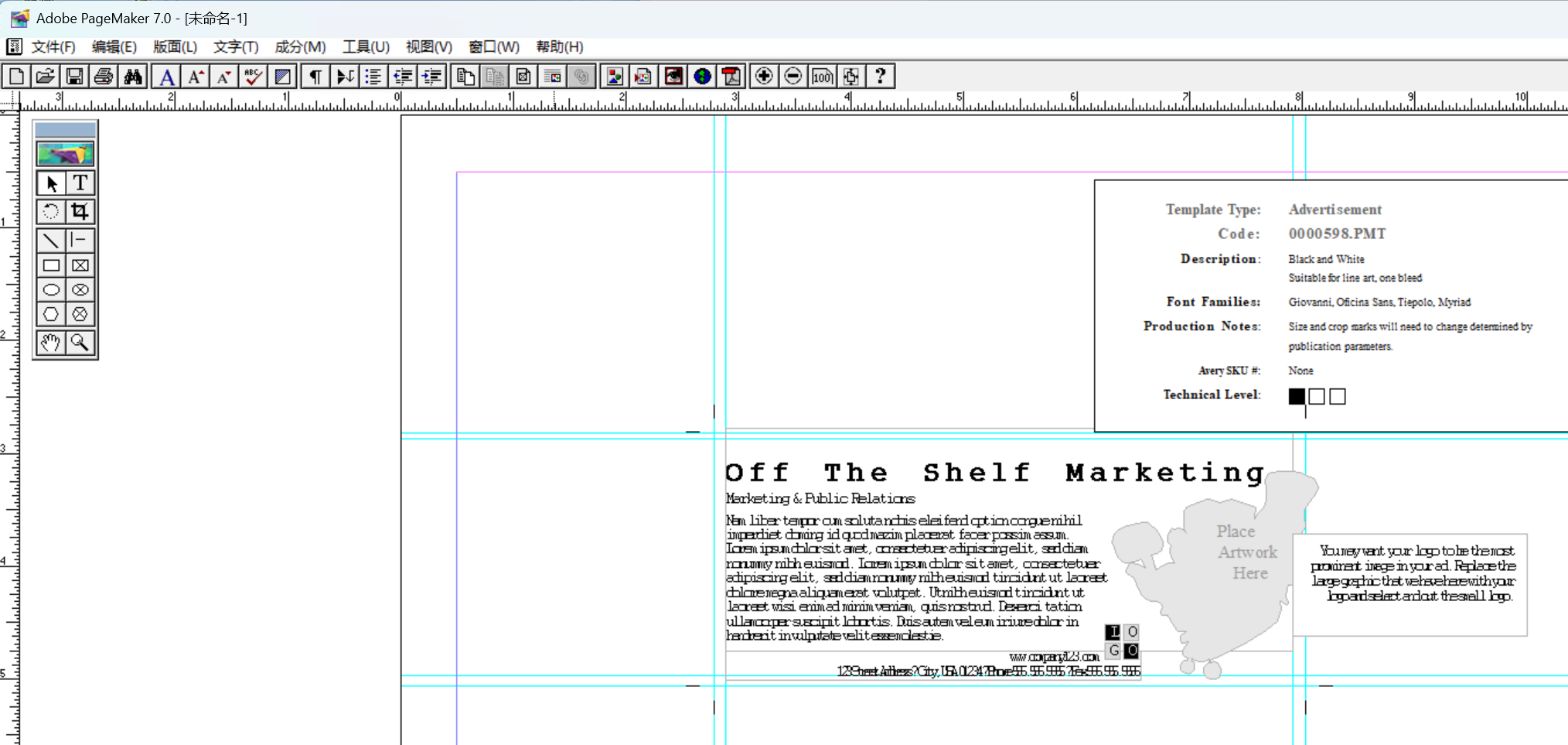Click the Insert Pages icon
This screenshot has height=745, width=1568.
coord(465,76)
